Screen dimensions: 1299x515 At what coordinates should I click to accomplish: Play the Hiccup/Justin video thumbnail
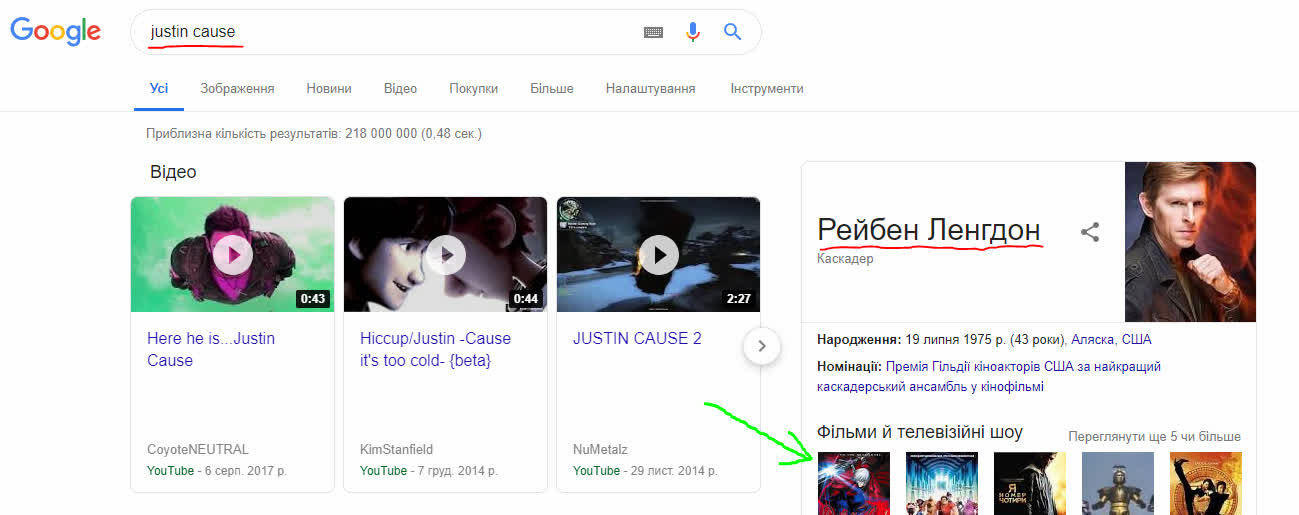[x=446, y=255]
